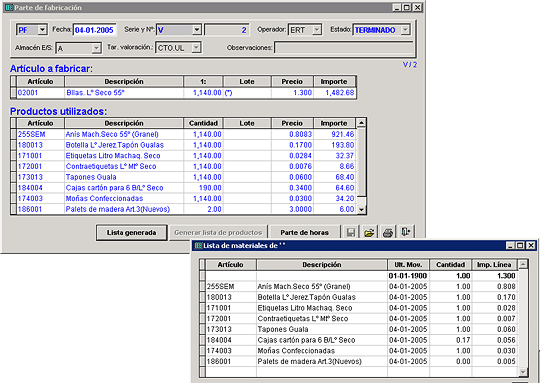540x383 pixels.
Task: Click the Fecha field 04-01-2005
Action: [x=94, y=30]
